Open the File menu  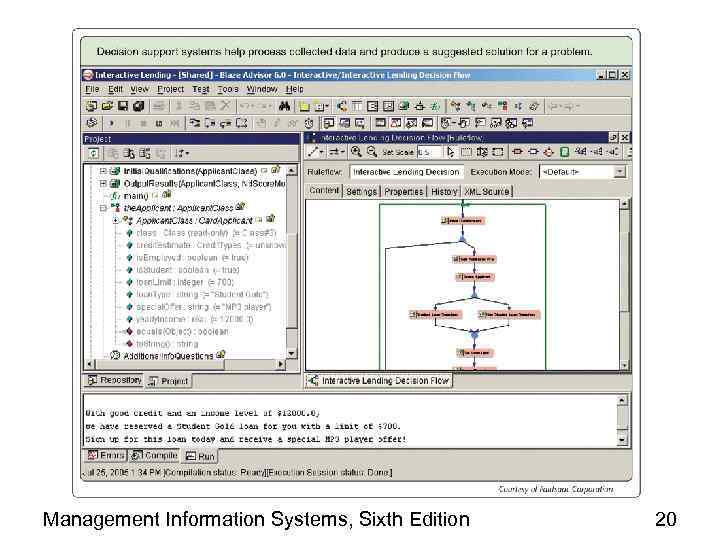point(92,89)
